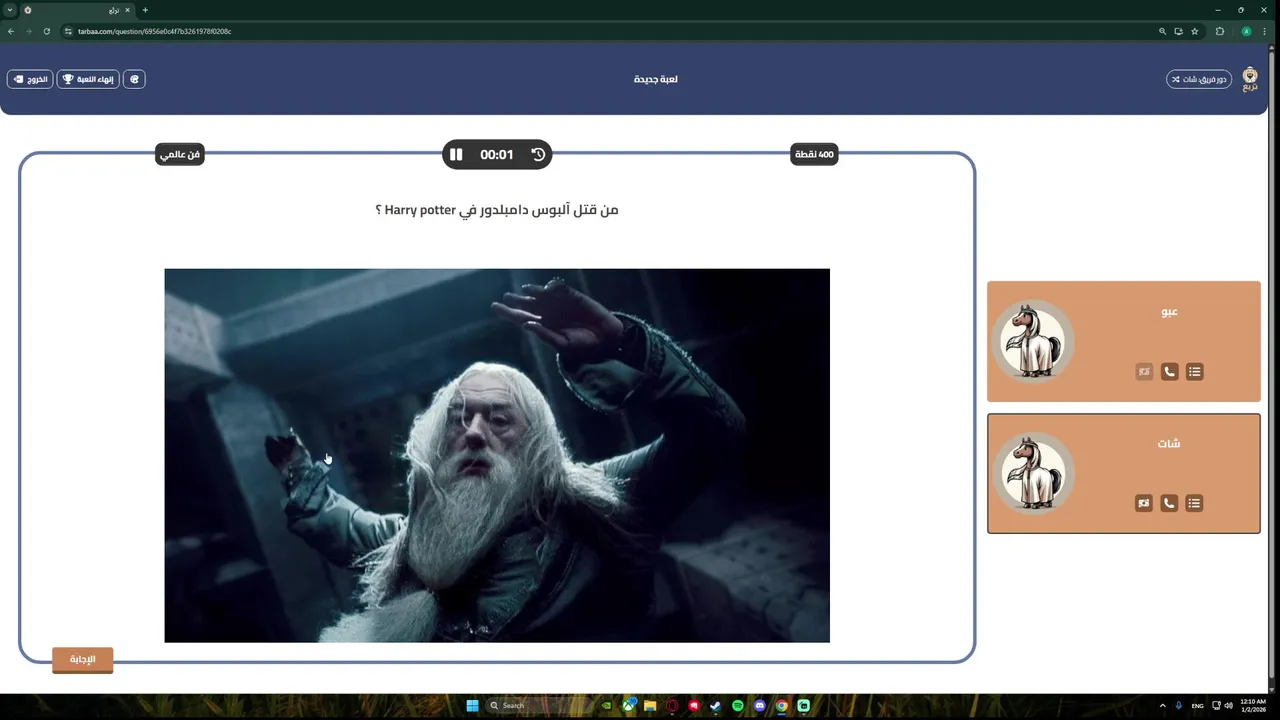Bookmark this page with the star icon
The width and height of the screenshot is (1280, 720).
click(x=1194, y=31)
